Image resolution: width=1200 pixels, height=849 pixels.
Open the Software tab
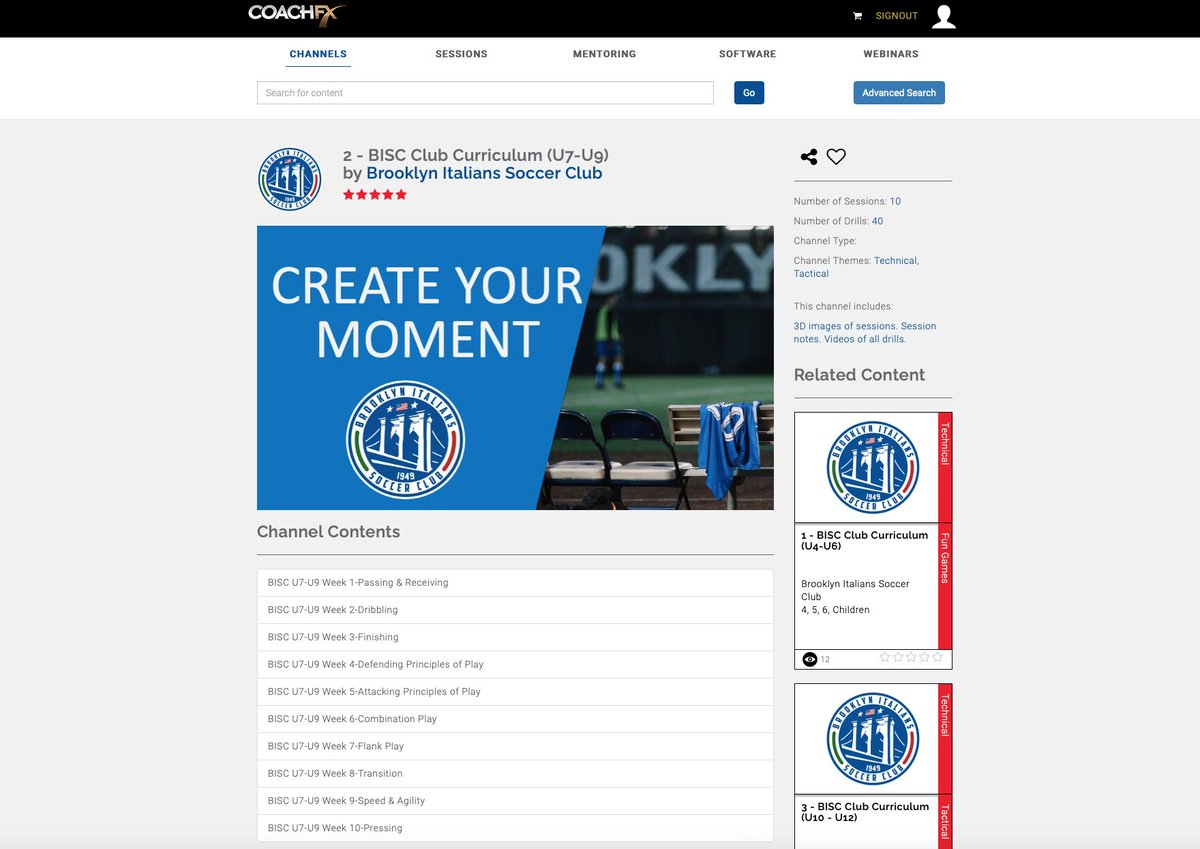click(747, 54)
